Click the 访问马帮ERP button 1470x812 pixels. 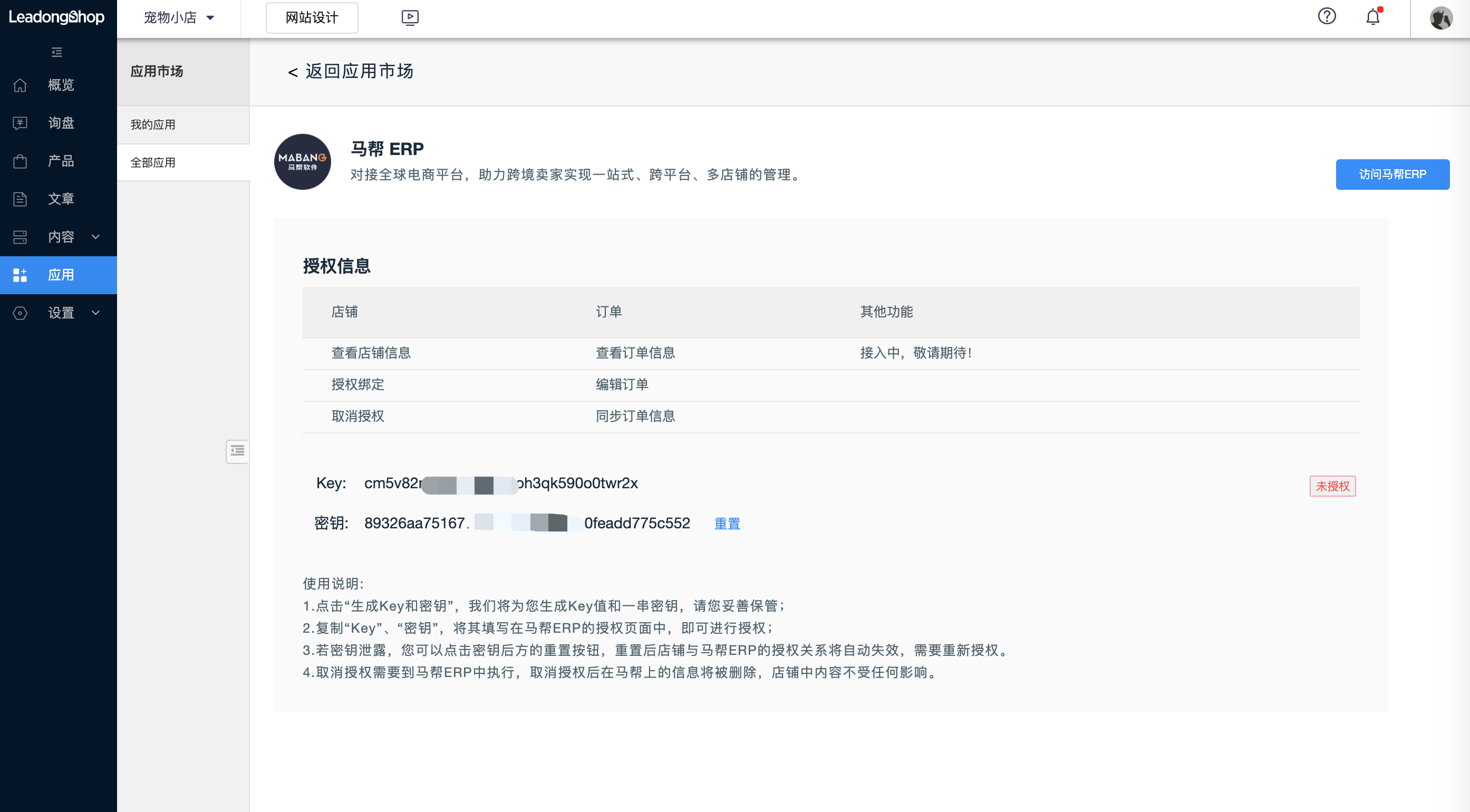point(1392,174)
